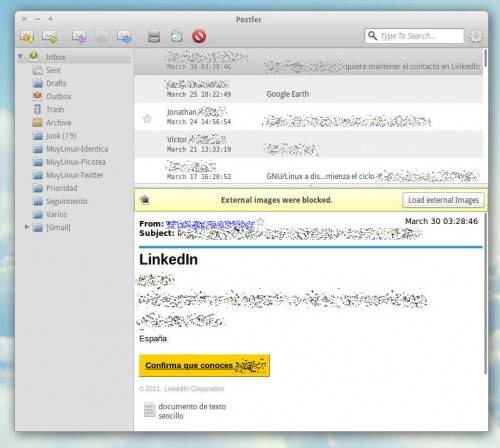Click the receive mail toolbar icon
The image size is (500, 448).
point(27,36)
